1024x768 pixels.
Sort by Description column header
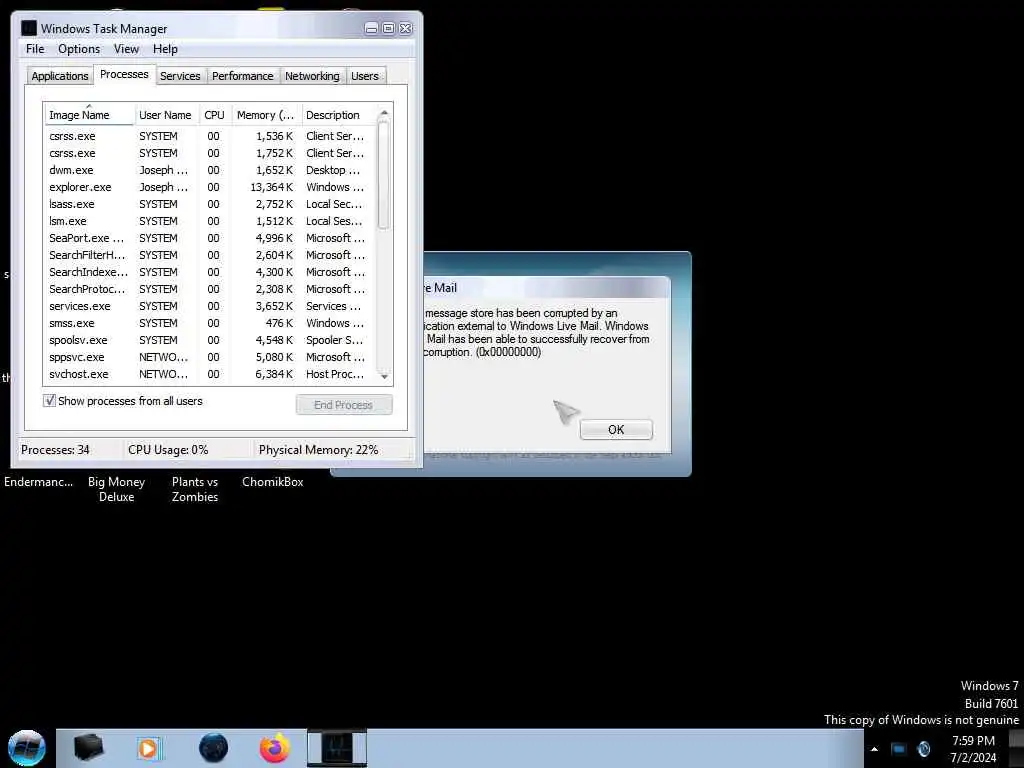pos(338,115)
